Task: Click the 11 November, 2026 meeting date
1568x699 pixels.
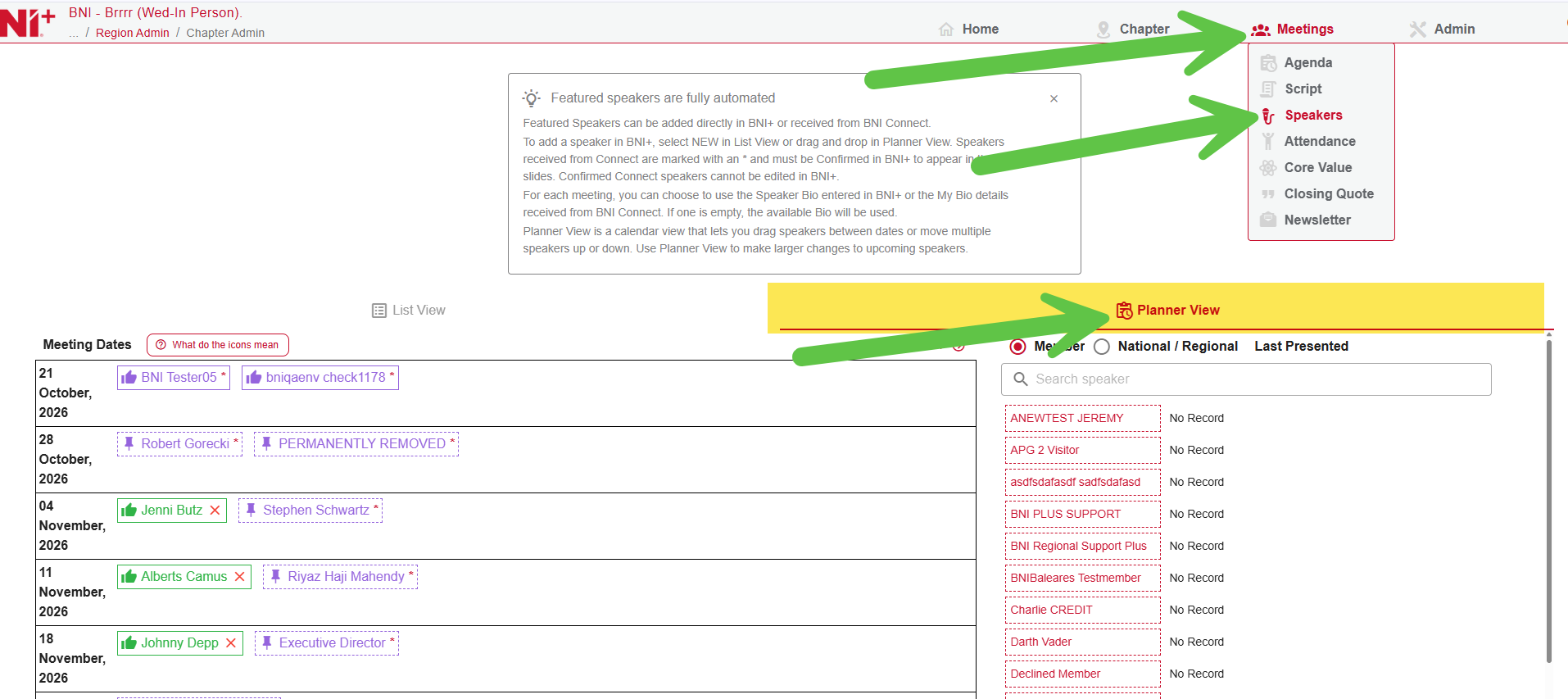Action: point(72,592)
